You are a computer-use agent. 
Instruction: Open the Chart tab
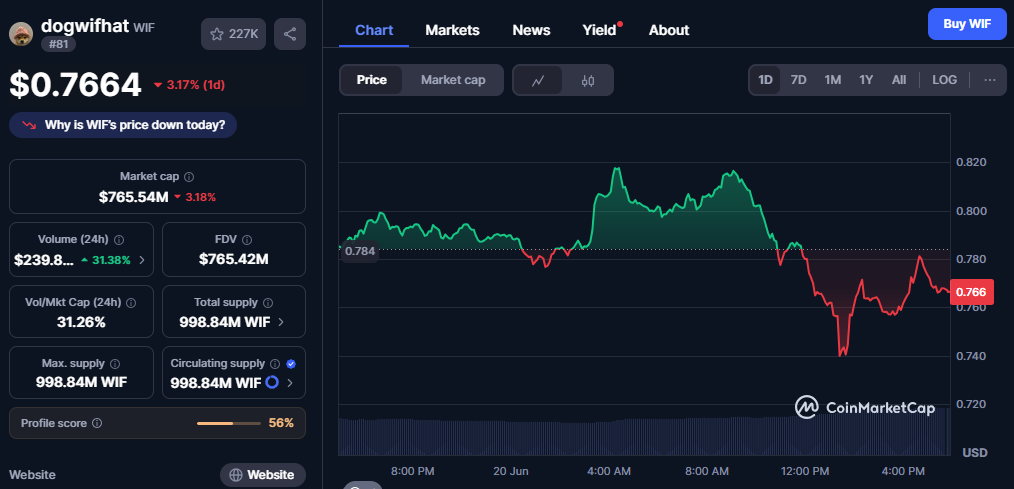(x=374, y=30)
